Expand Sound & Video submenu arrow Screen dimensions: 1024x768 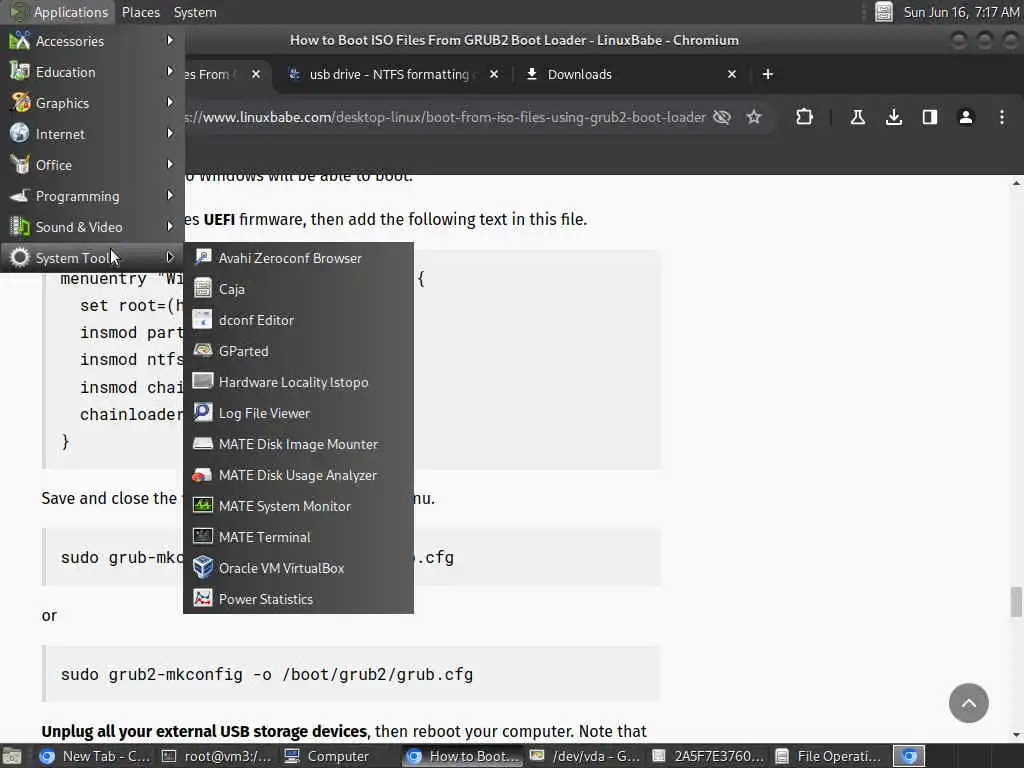pyautogui.click(x=170, y=227)
